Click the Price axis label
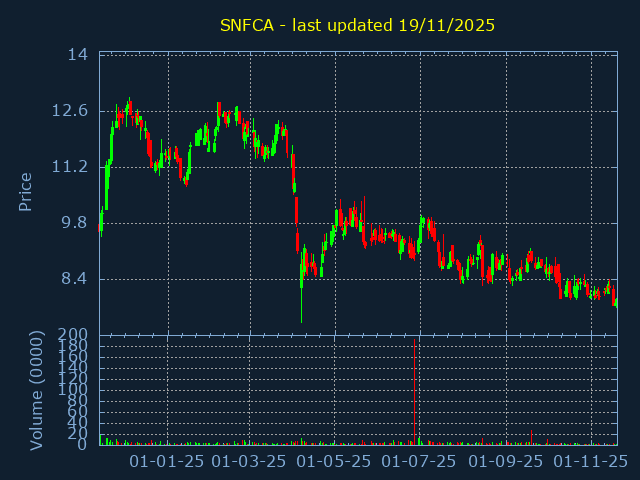 [26, 192]
